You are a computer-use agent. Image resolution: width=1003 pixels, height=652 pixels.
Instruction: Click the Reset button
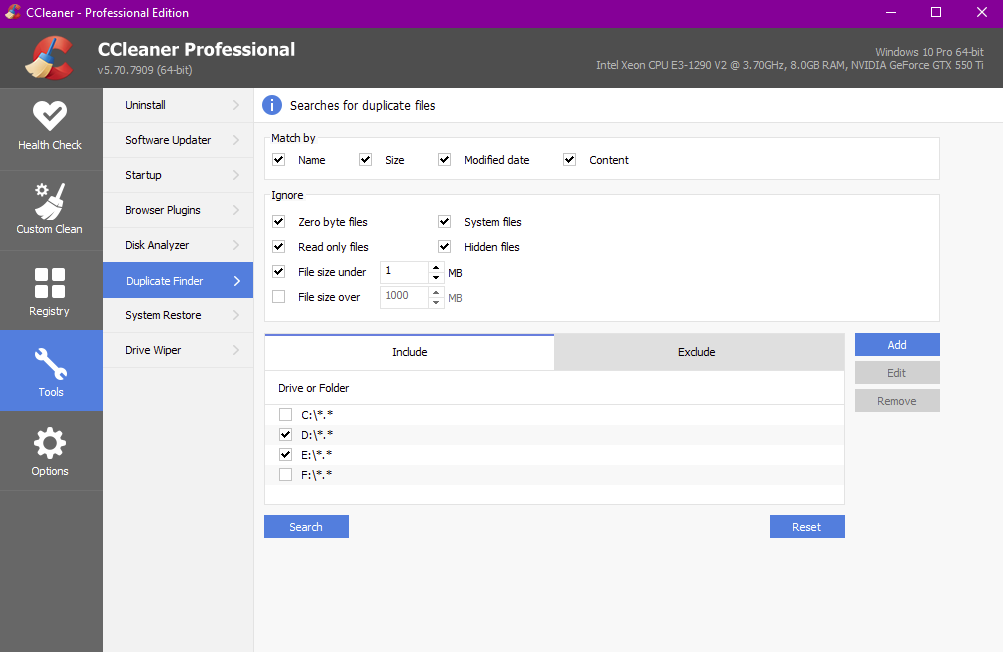tap(807, 527)
